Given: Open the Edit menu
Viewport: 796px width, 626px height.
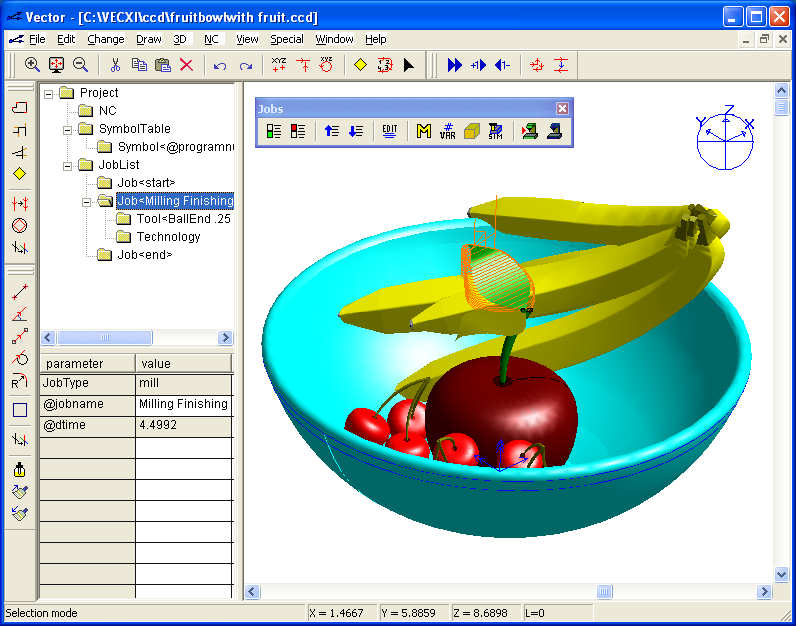Looking at the screenshot, I should pyautogui.click(x=66, y=39).
